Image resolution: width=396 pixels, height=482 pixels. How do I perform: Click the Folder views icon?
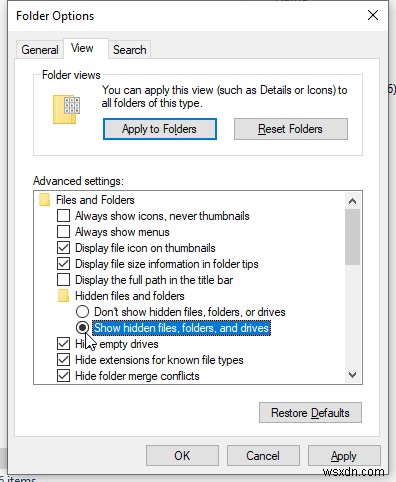(66, 110)
